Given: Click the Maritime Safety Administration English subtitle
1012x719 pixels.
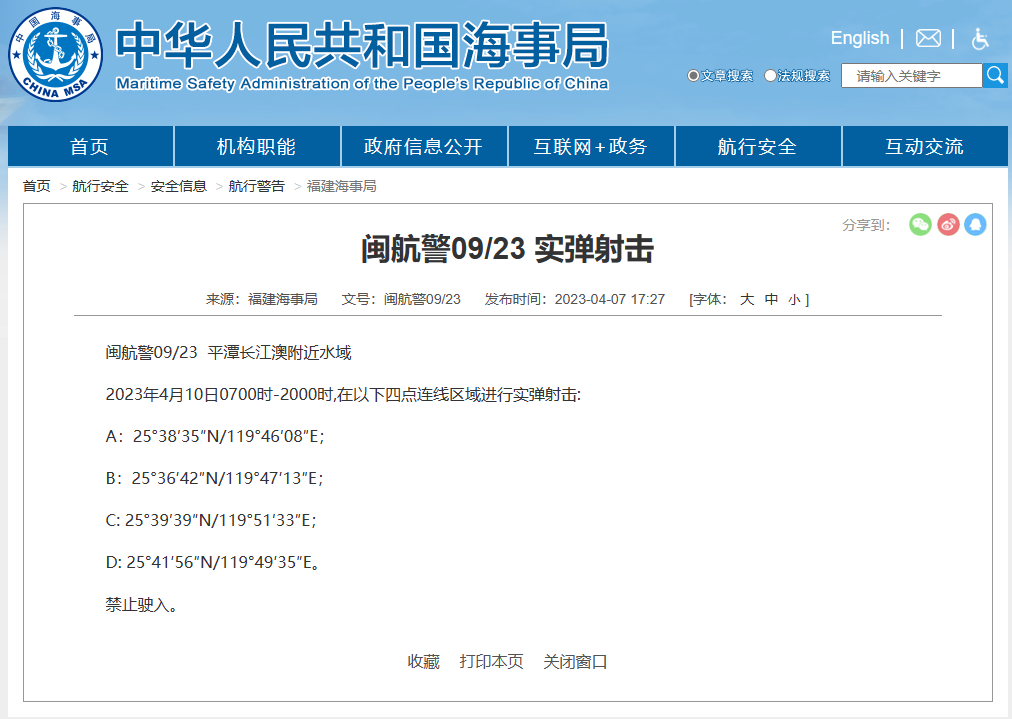Looking at the screenshot, I should pos(362,84).
